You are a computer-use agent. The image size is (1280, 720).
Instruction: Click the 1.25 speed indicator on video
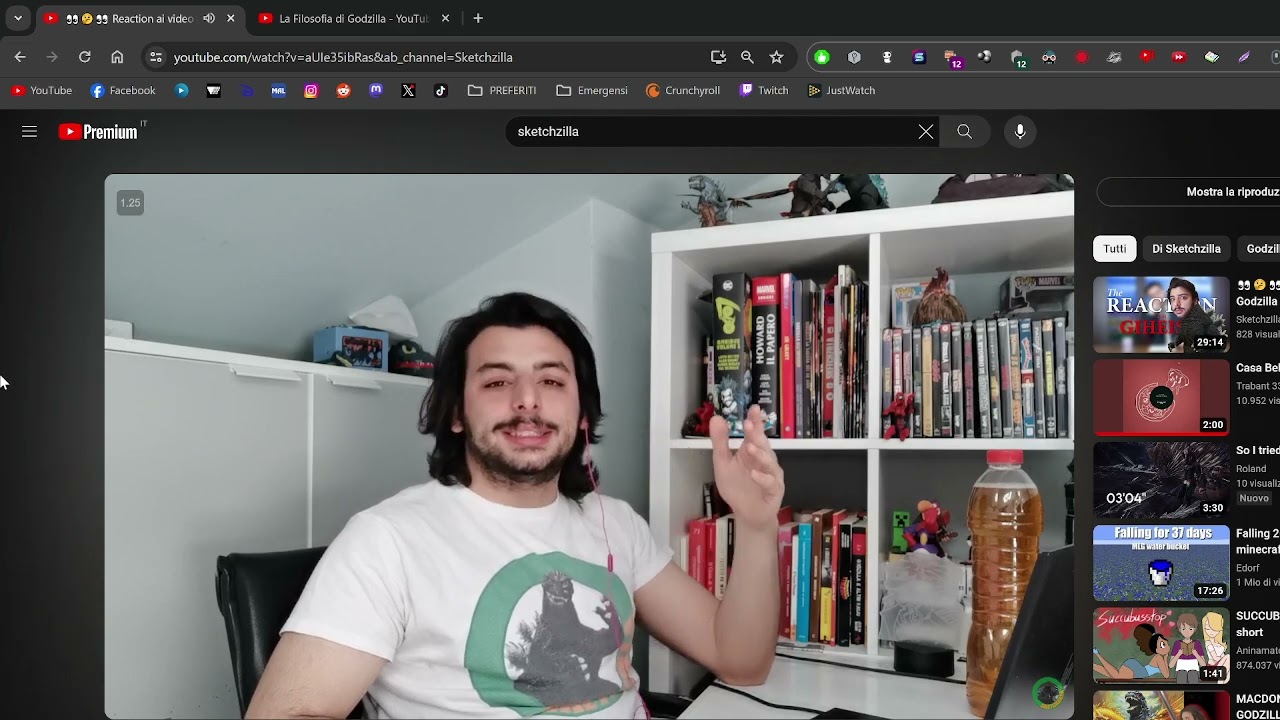130,203
